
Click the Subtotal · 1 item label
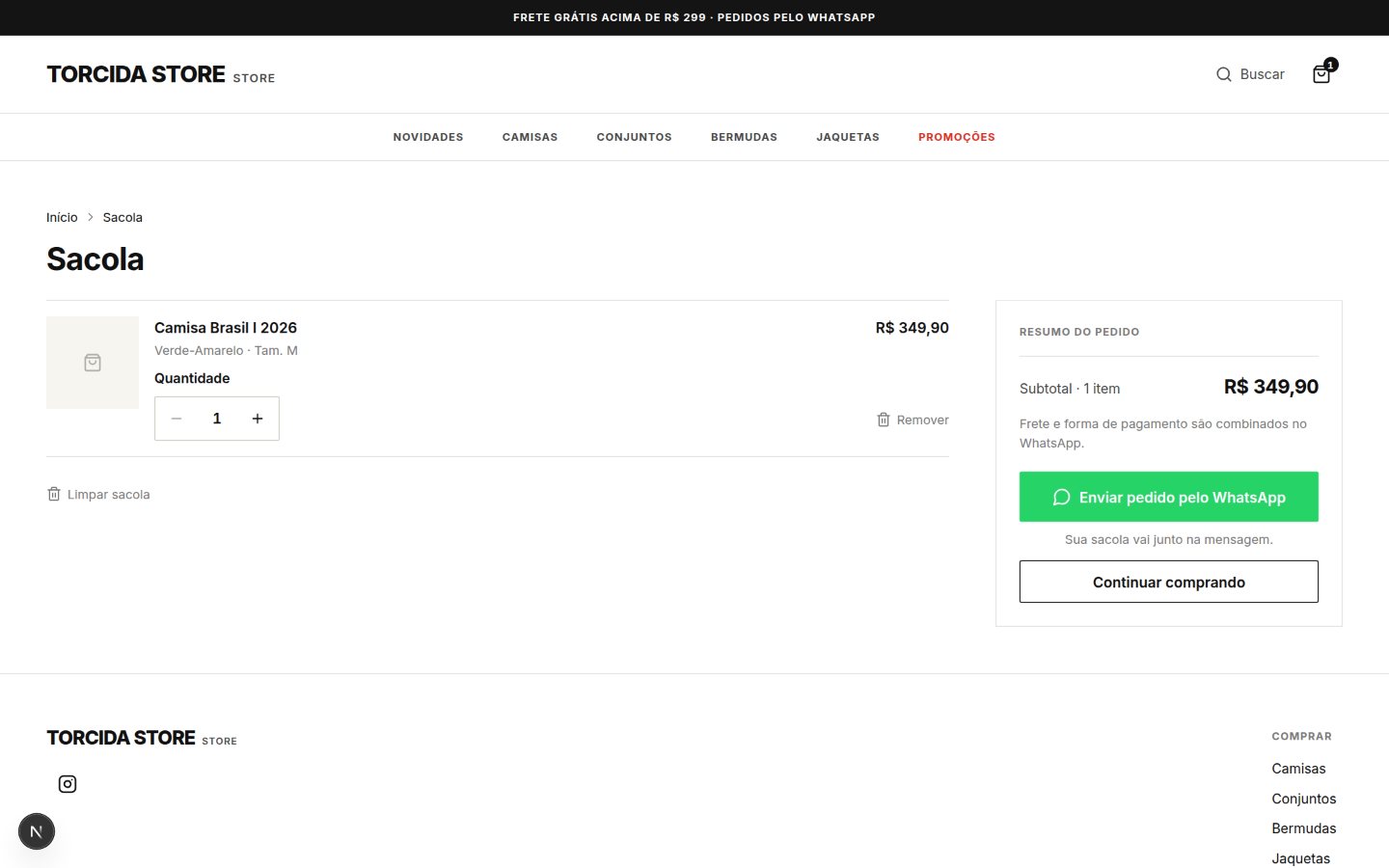click(x=1070, y=389)
